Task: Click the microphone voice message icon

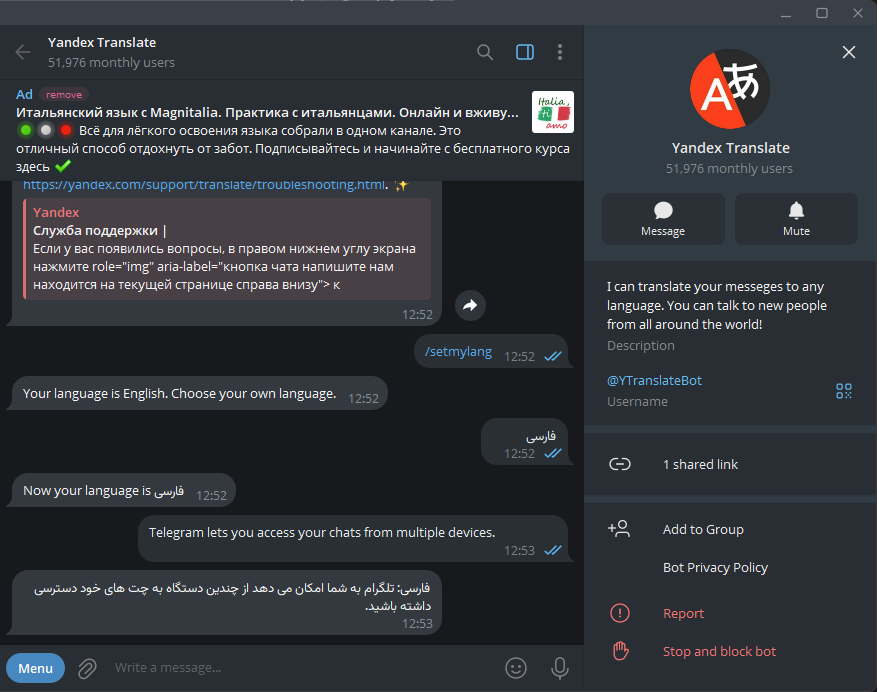Action: click(x=560, y=667)
